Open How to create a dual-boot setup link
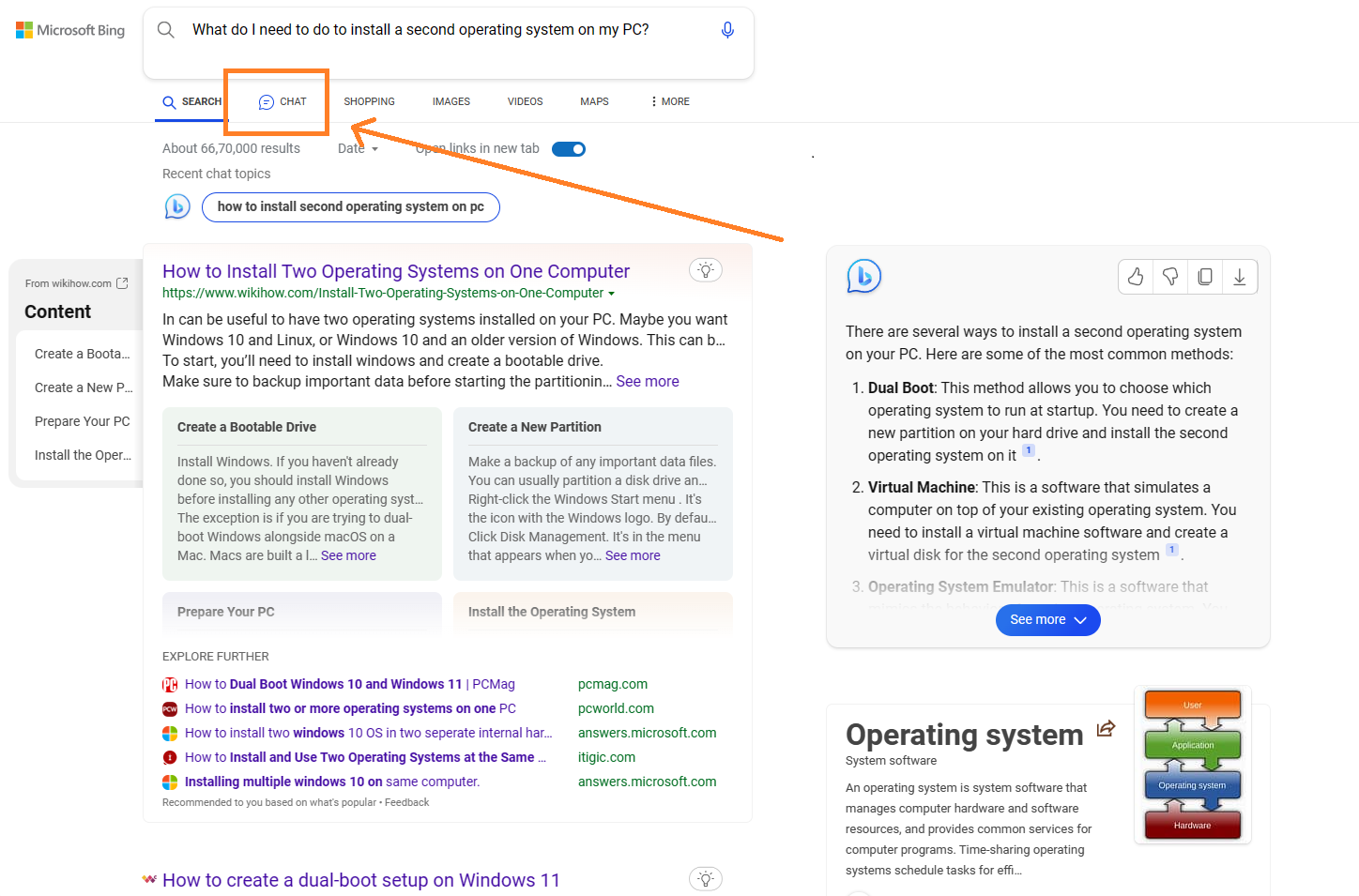1359x896 pixels. 361,880
